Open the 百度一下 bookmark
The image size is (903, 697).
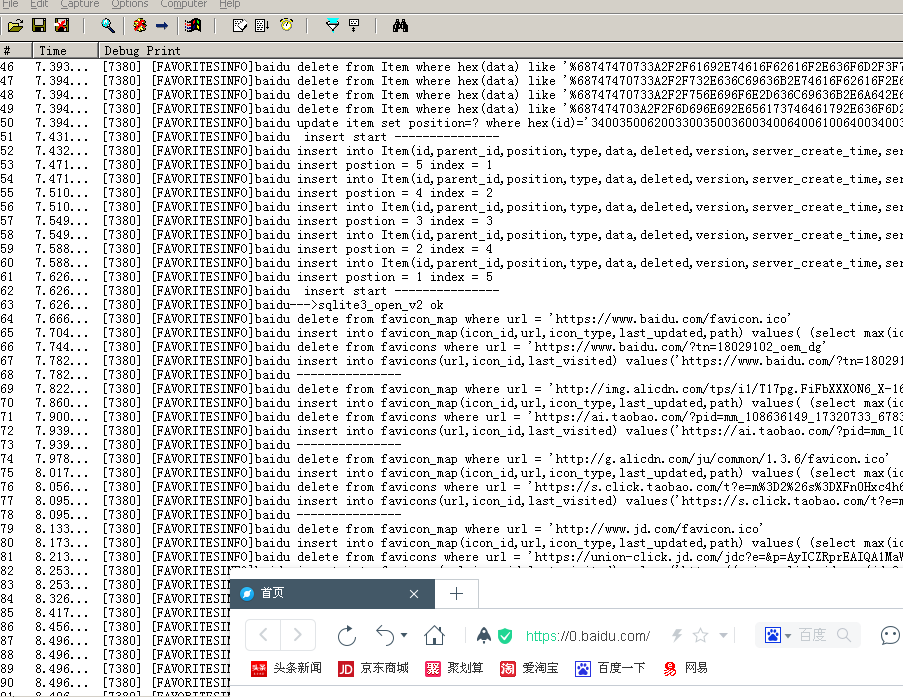pos(610,668)
